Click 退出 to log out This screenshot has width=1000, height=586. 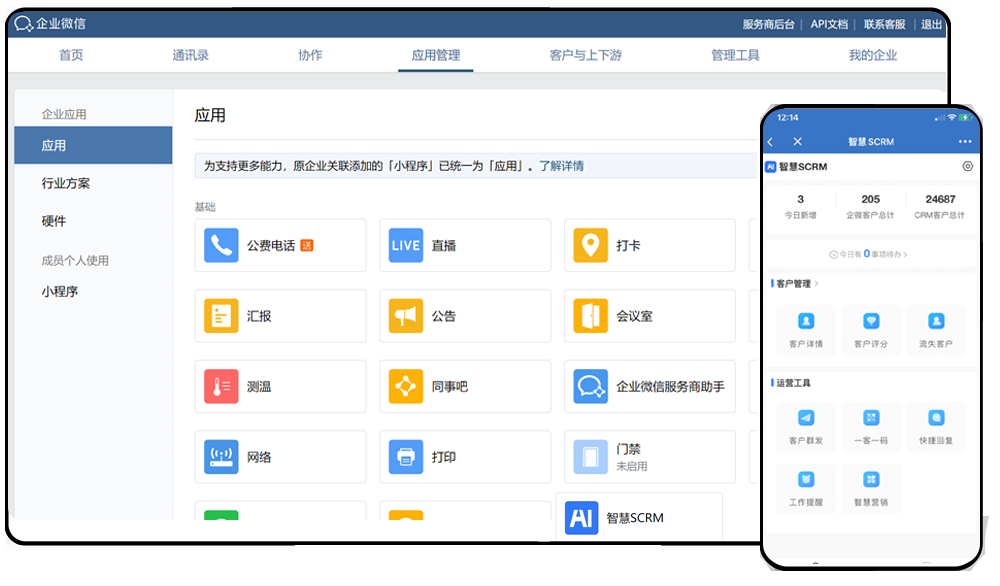(x=931, y=24)
